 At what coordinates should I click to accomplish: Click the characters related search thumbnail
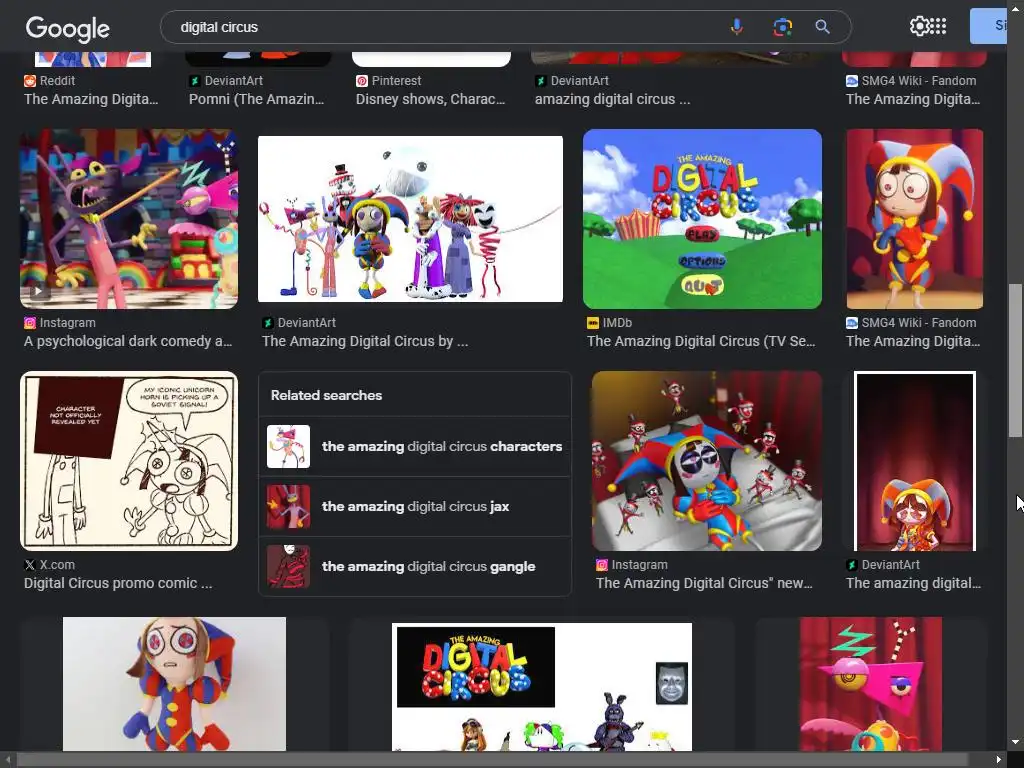click(x=288, y=447)
